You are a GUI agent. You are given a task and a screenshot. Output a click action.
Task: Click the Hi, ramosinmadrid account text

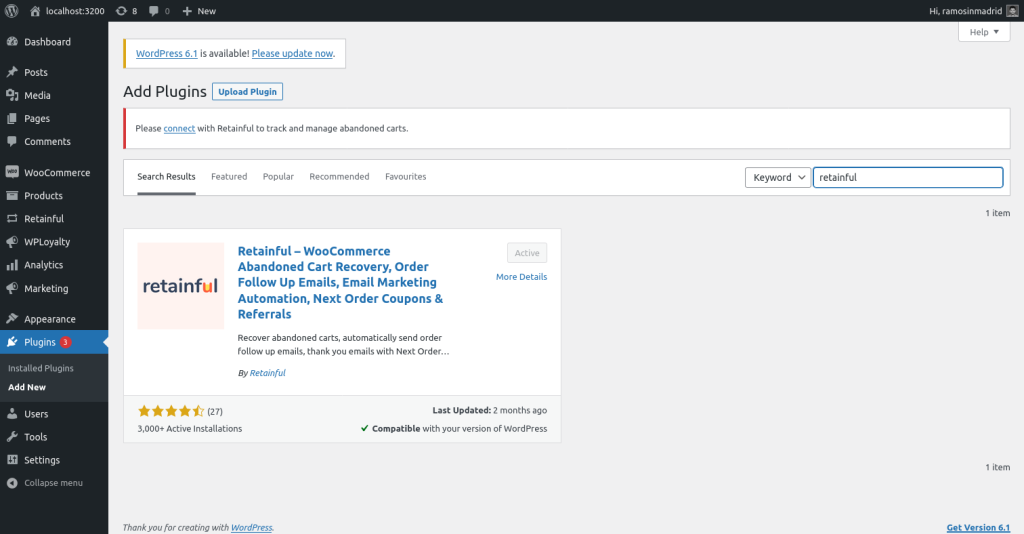(x=965, y=11)
